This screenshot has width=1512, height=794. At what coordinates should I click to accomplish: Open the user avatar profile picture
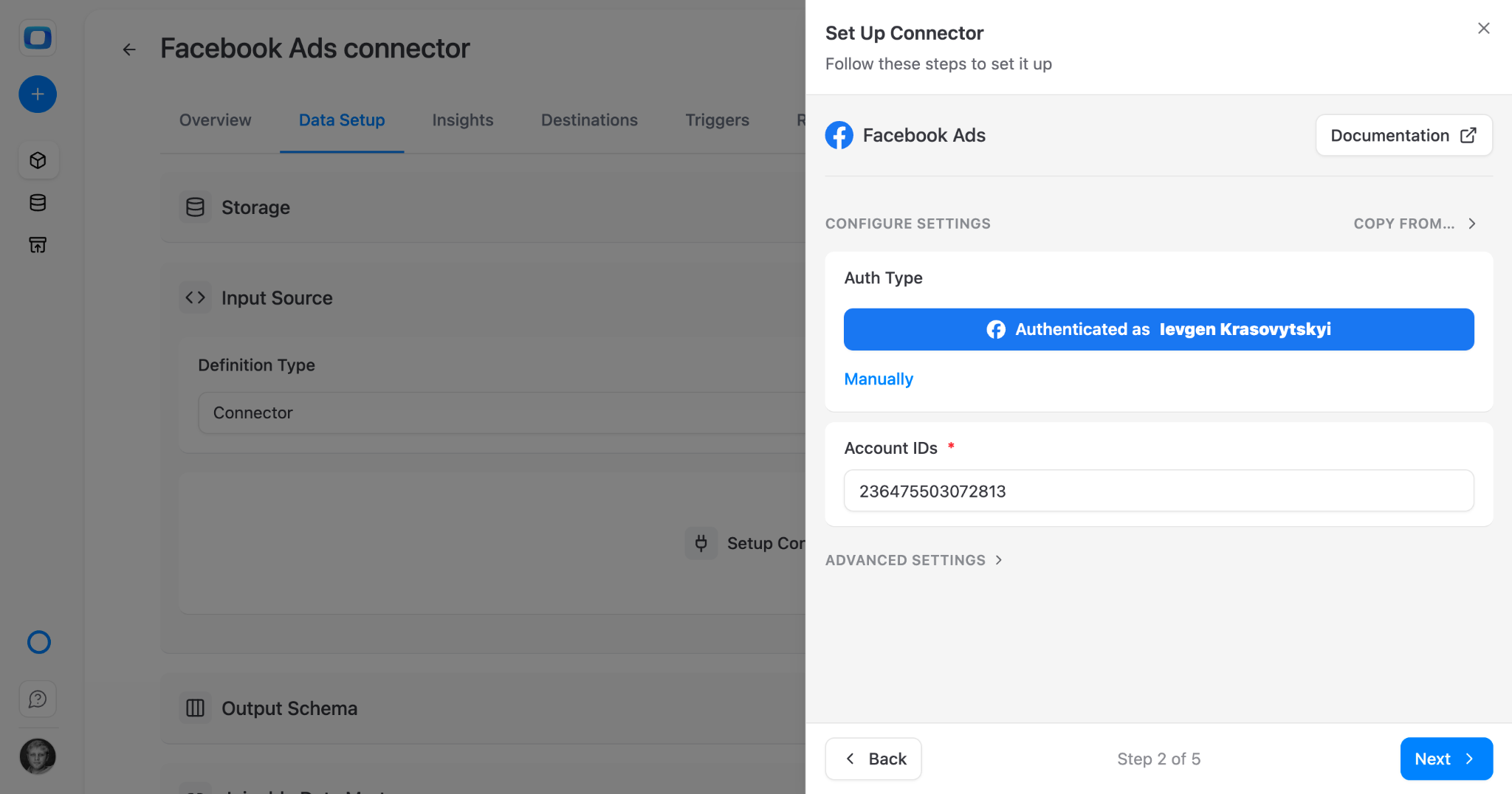38,756
